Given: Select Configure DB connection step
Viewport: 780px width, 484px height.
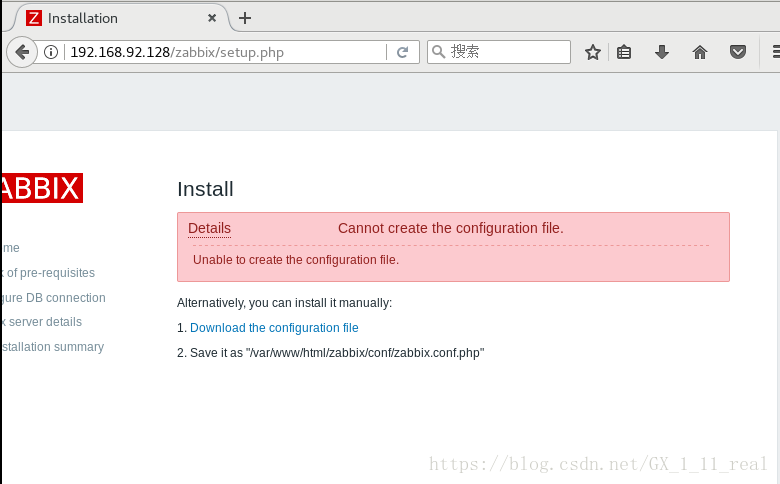Looking at the screenshot, I should (x=53, y=297).
